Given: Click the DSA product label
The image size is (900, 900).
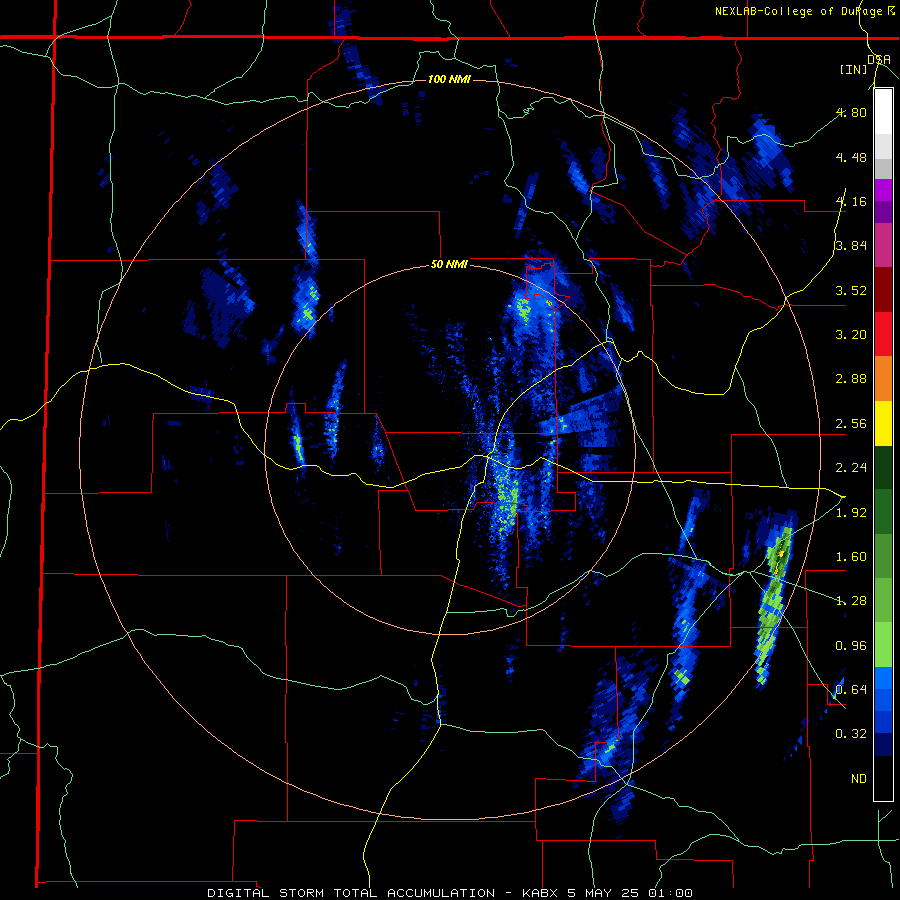Looking at the screenshot, I should [879, 60].
